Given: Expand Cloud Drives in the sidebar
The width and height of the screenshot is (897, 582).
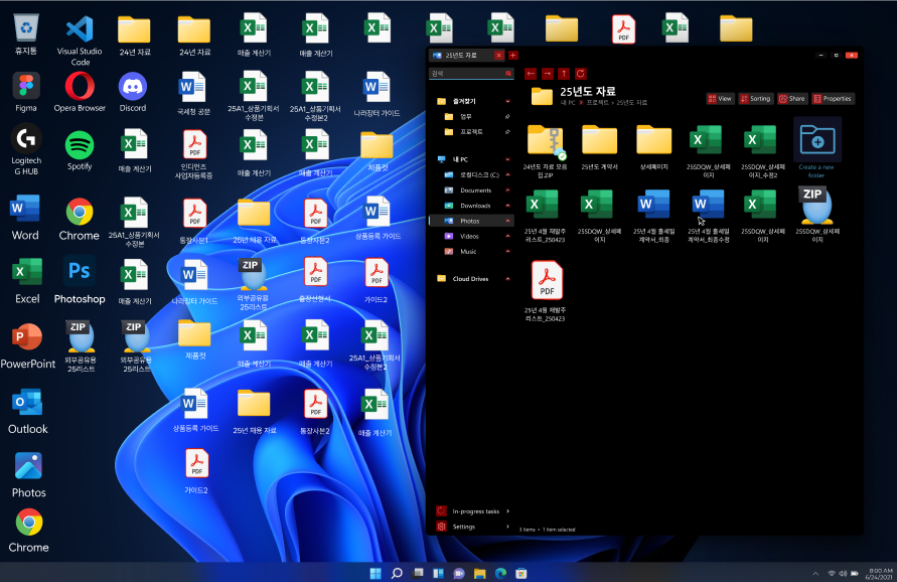Looking at the screenshot, I should [507, 279].
